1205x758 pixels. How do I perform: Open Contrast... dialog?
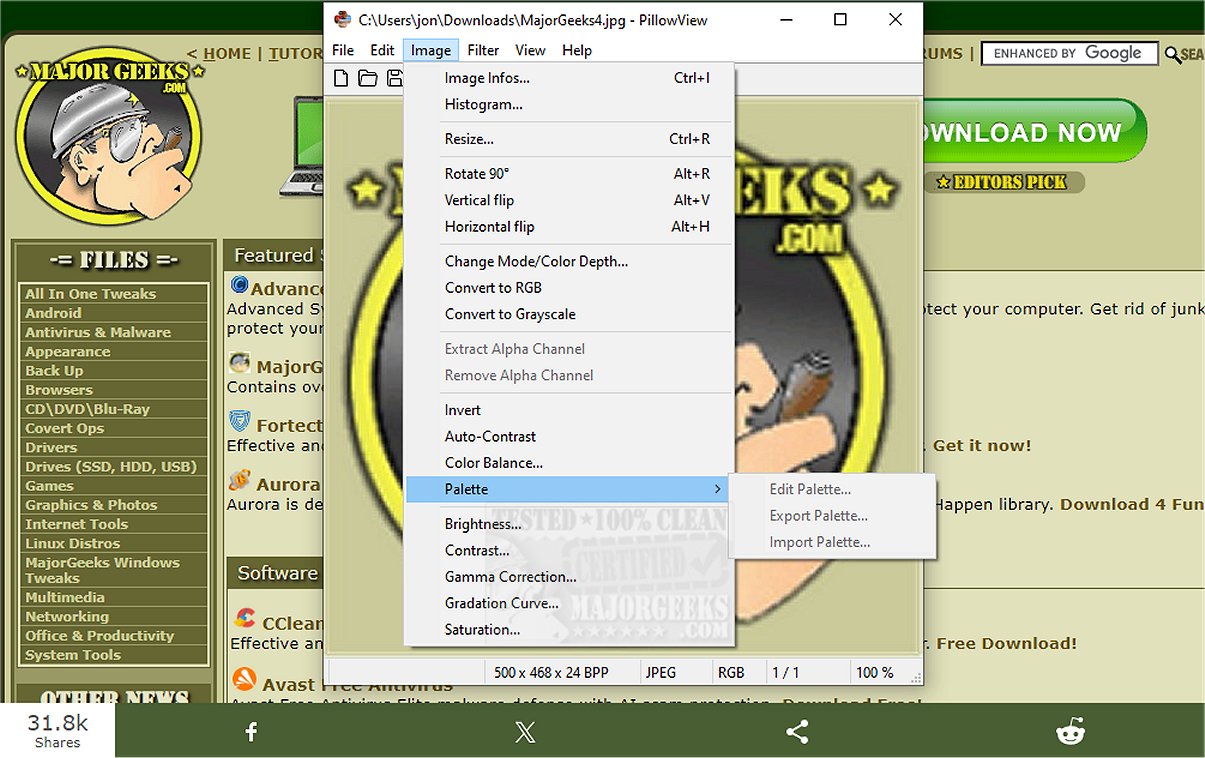(569, 550)
